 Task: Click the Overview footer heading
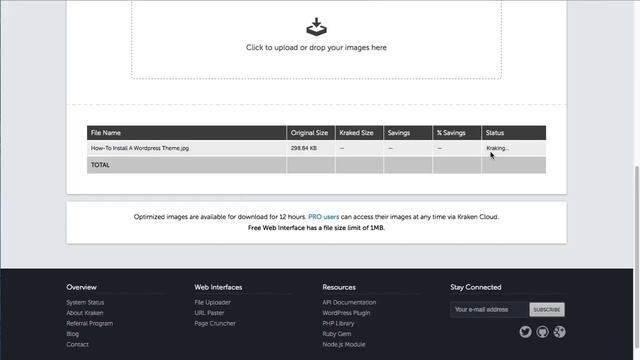coord(82,287)
